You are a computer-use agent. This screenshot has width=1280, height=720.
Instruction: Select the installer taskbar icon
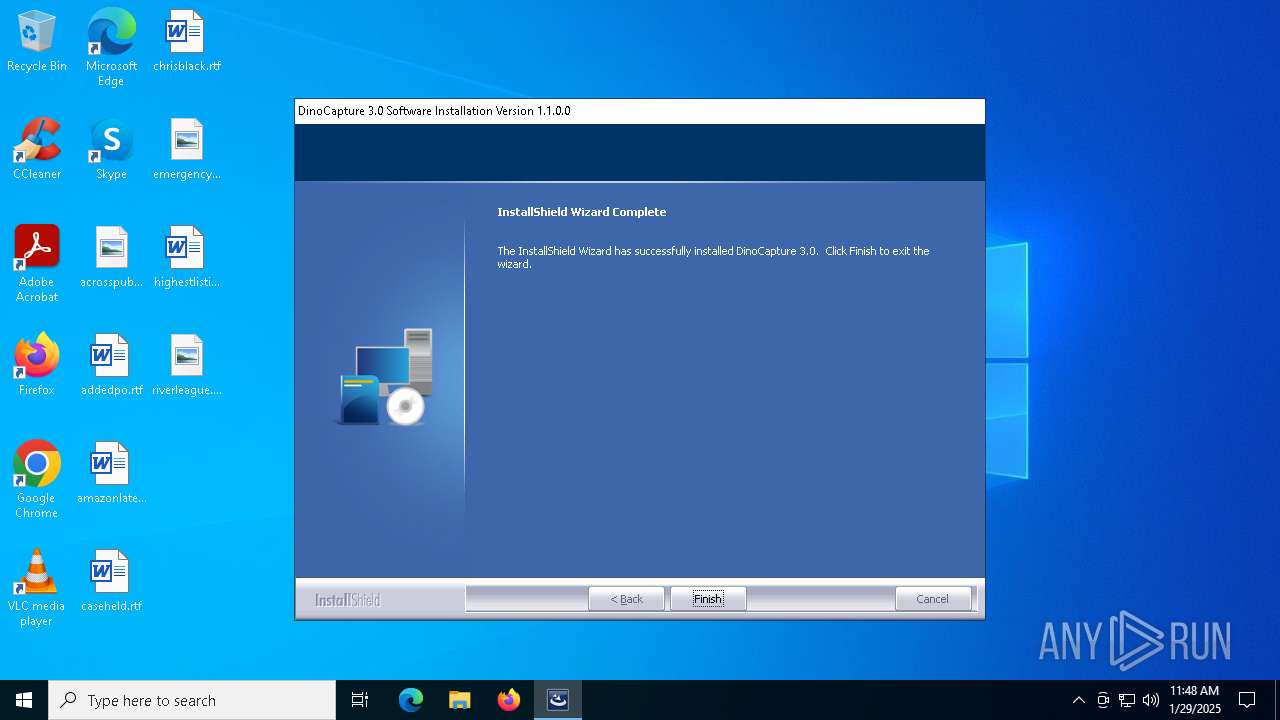point(558,700)
